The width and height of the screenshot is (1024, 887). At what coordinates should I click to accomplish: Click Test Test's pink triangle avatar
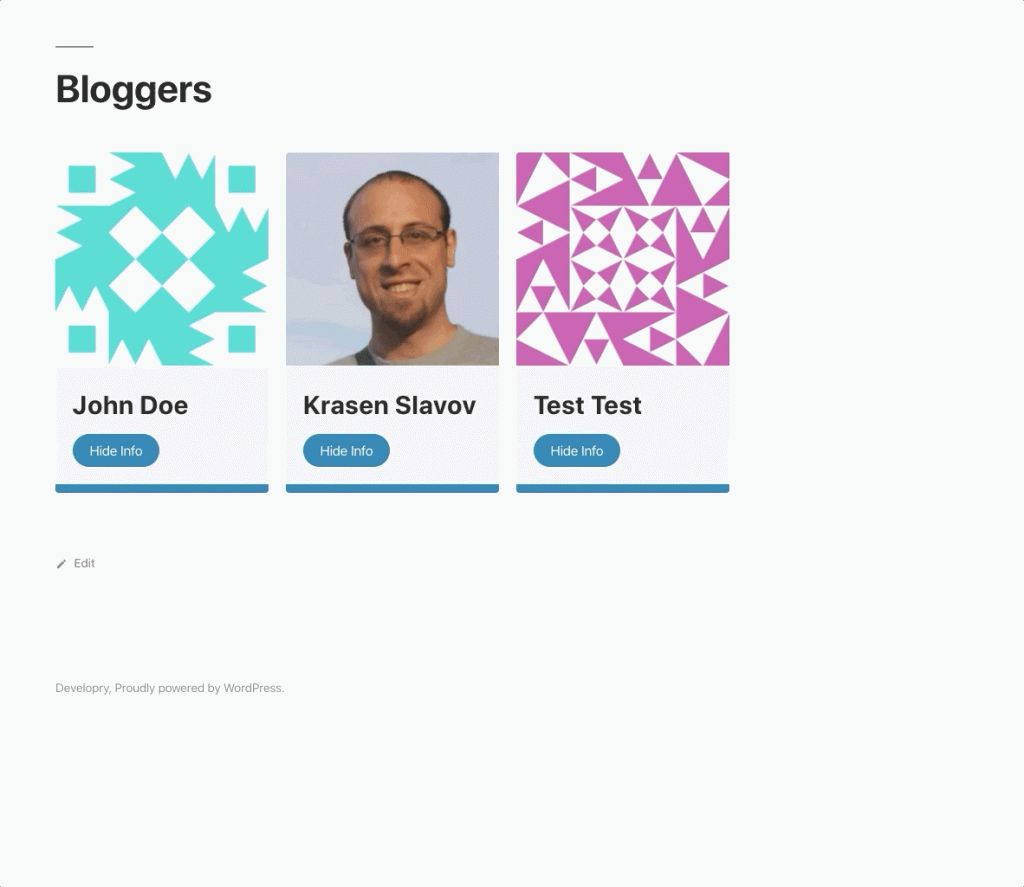click(x=622, y=259)
